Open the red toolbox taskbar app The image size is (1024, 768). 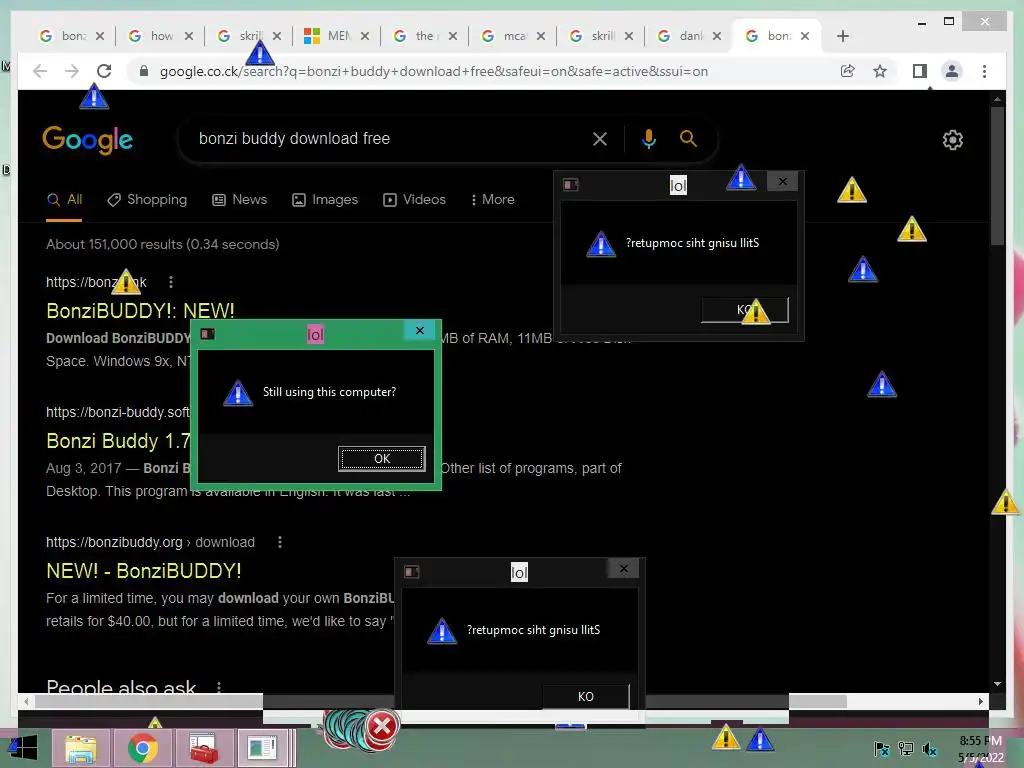(x=204, y=748)
